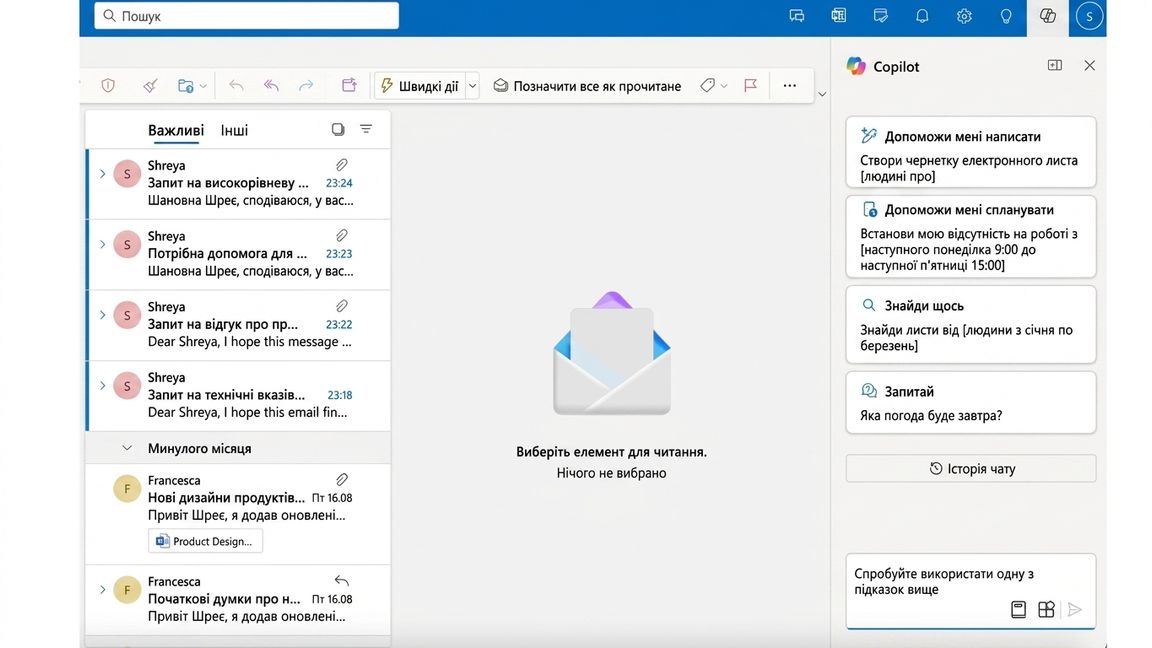Click the Швидкі дії button
Viewport: 1152px width, 648px height.
point(420,86)
